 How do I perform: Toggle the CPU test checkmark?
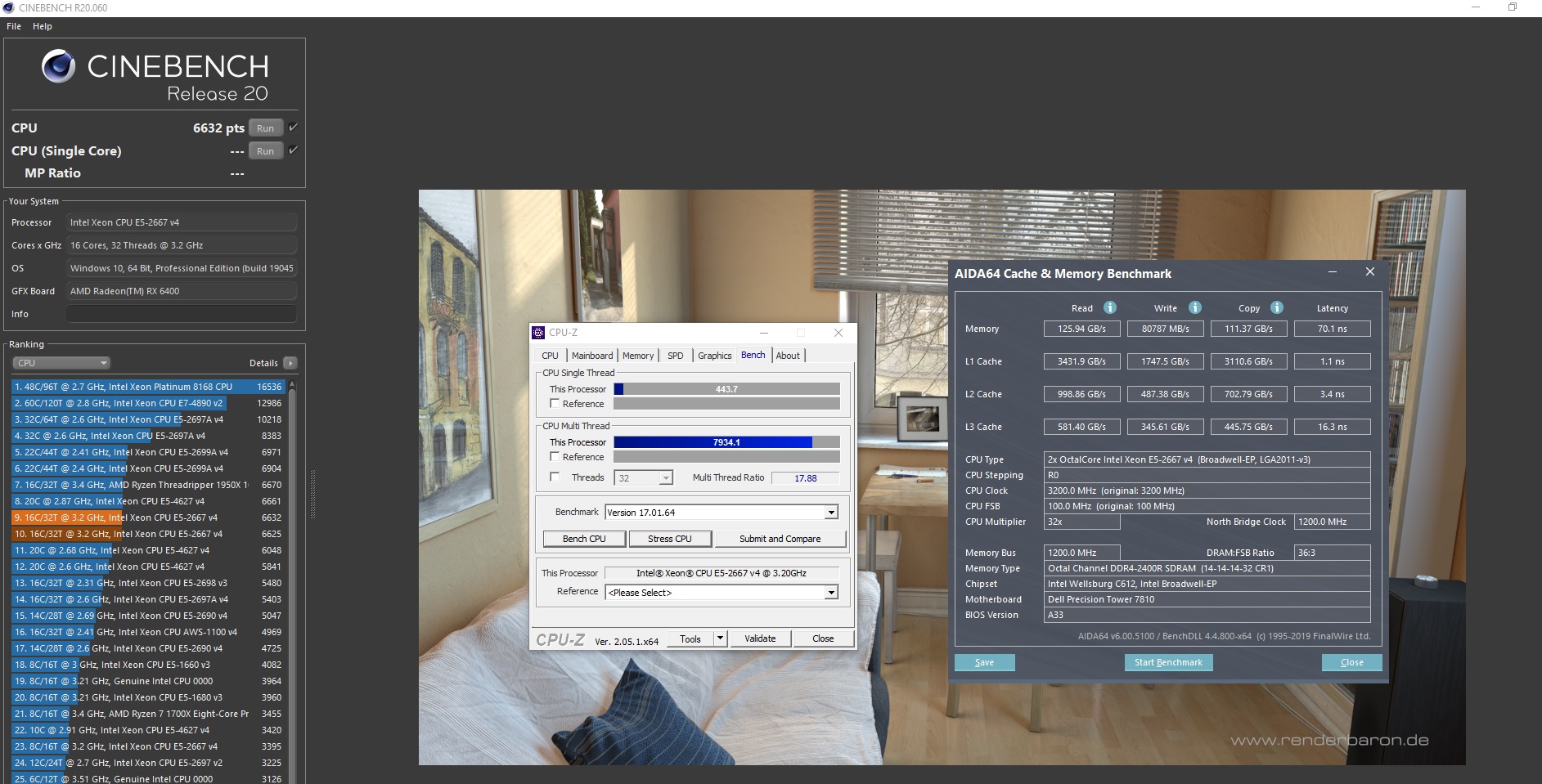[x=293, y=128]
